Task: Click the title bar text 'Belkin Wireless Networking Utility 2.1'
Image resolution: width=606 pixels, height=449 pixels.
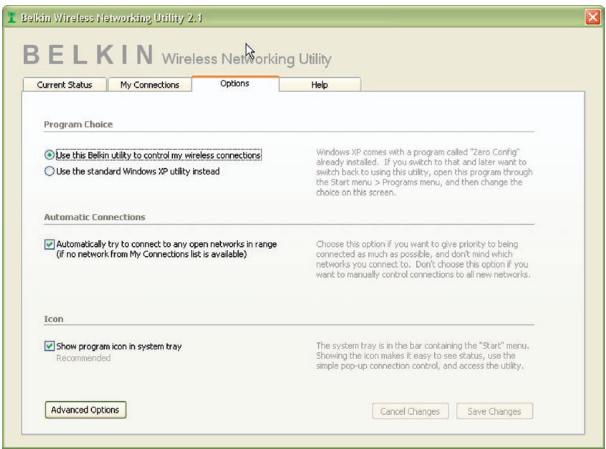Action: point(111,18)
